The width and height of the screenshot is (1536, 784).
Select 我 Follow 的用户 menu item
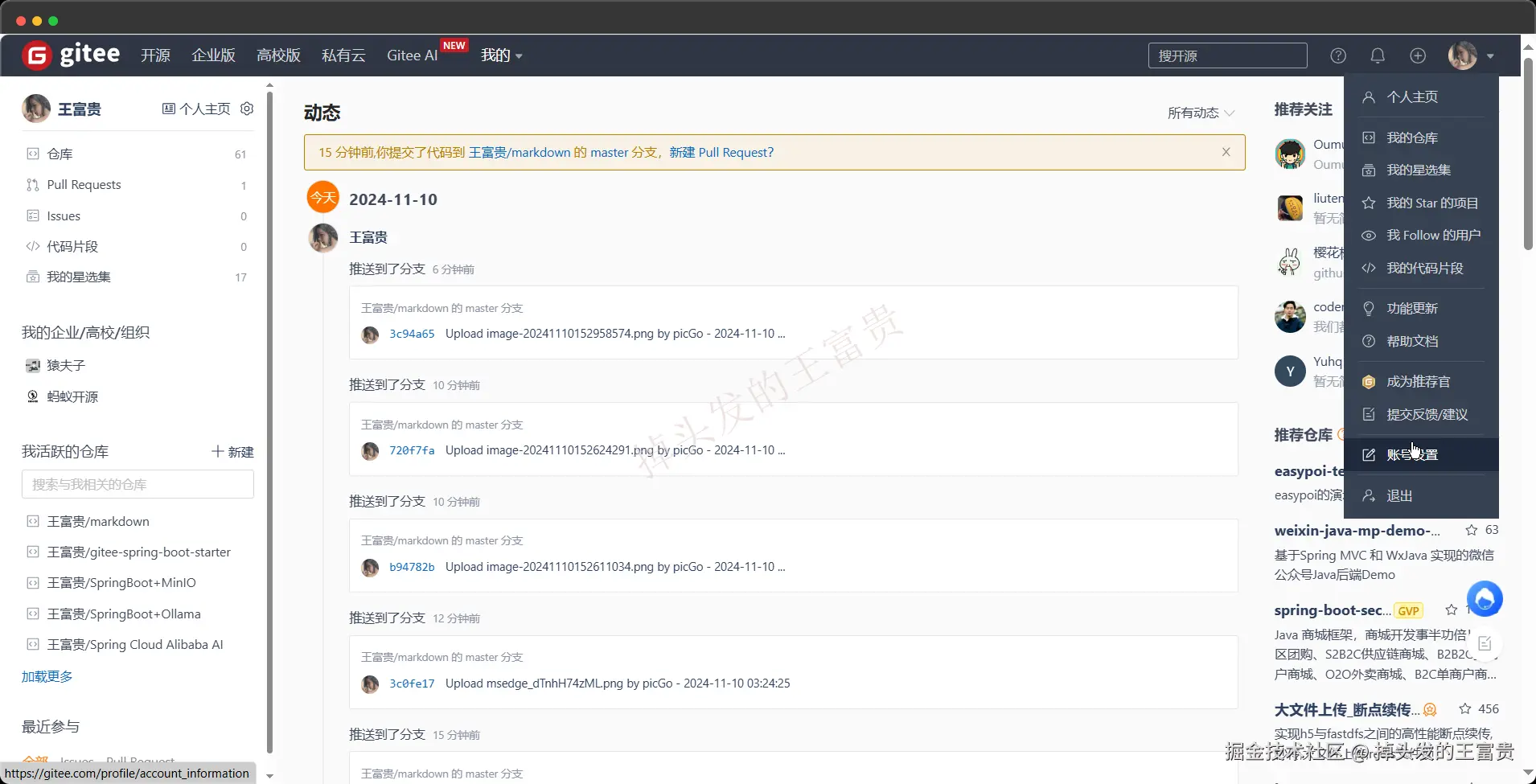click(x=1421, y=236)
